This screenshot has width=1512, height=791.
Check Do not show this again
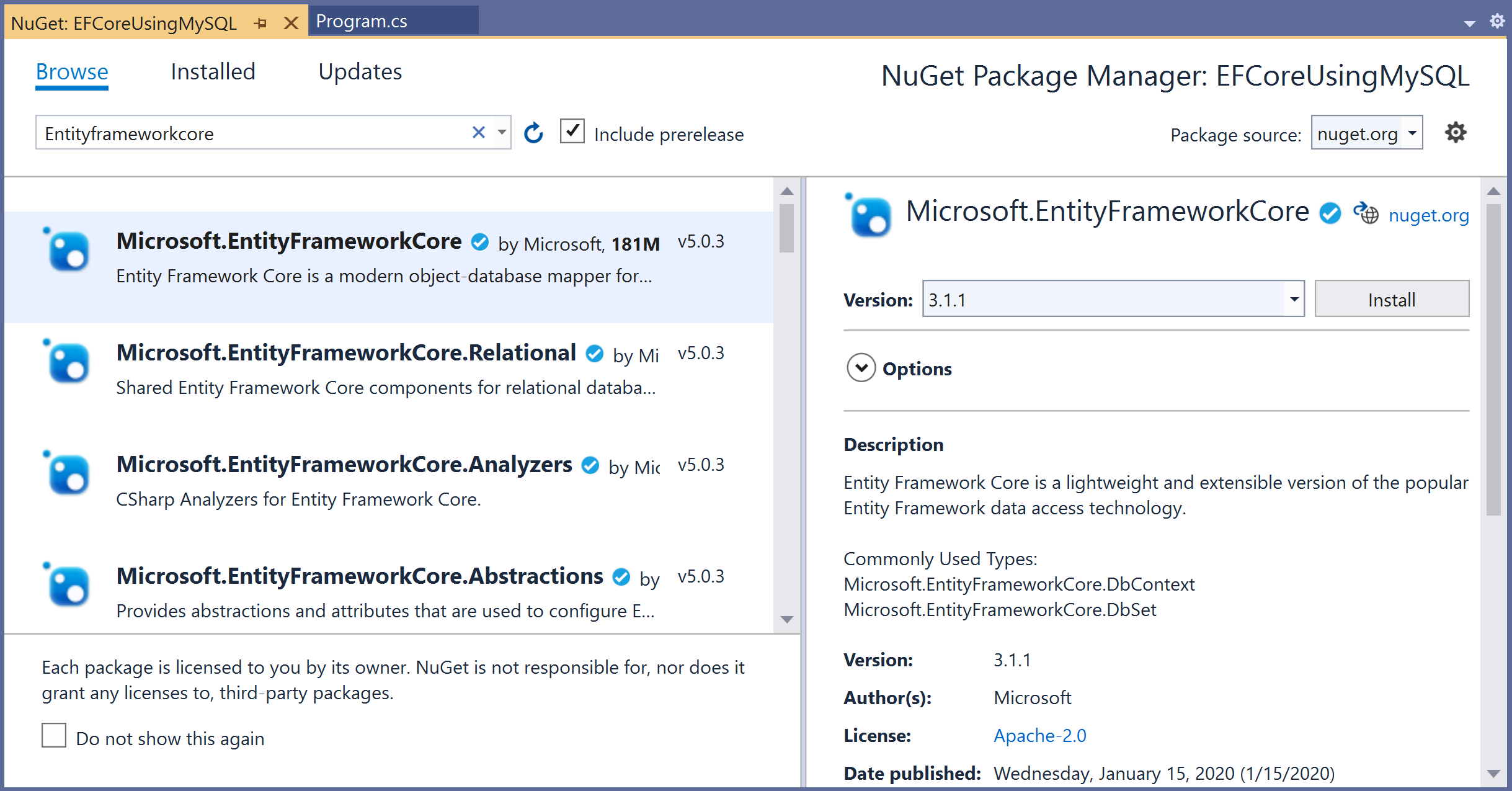(54, 736)
